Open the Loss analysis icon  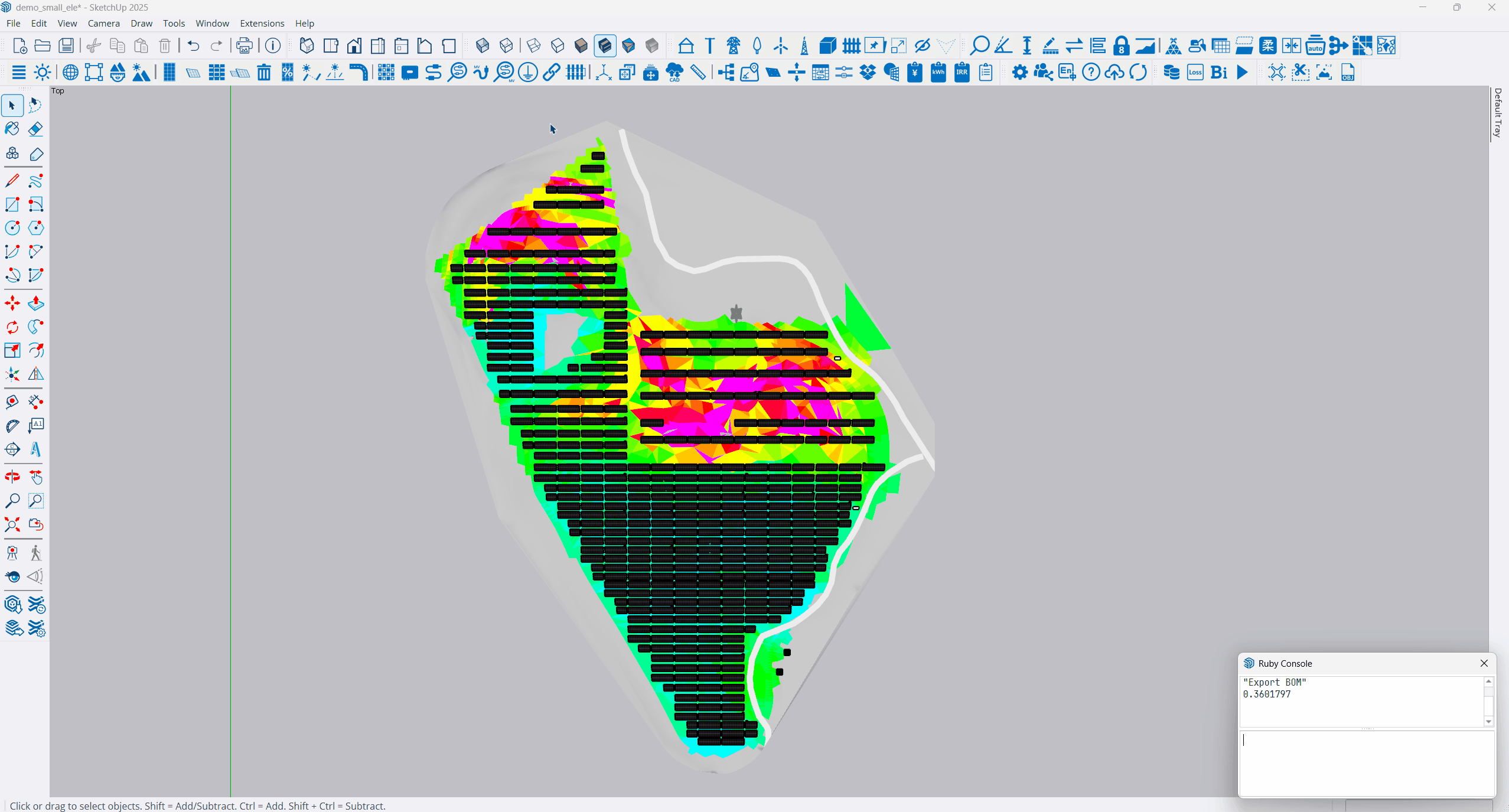(1195, 73)
